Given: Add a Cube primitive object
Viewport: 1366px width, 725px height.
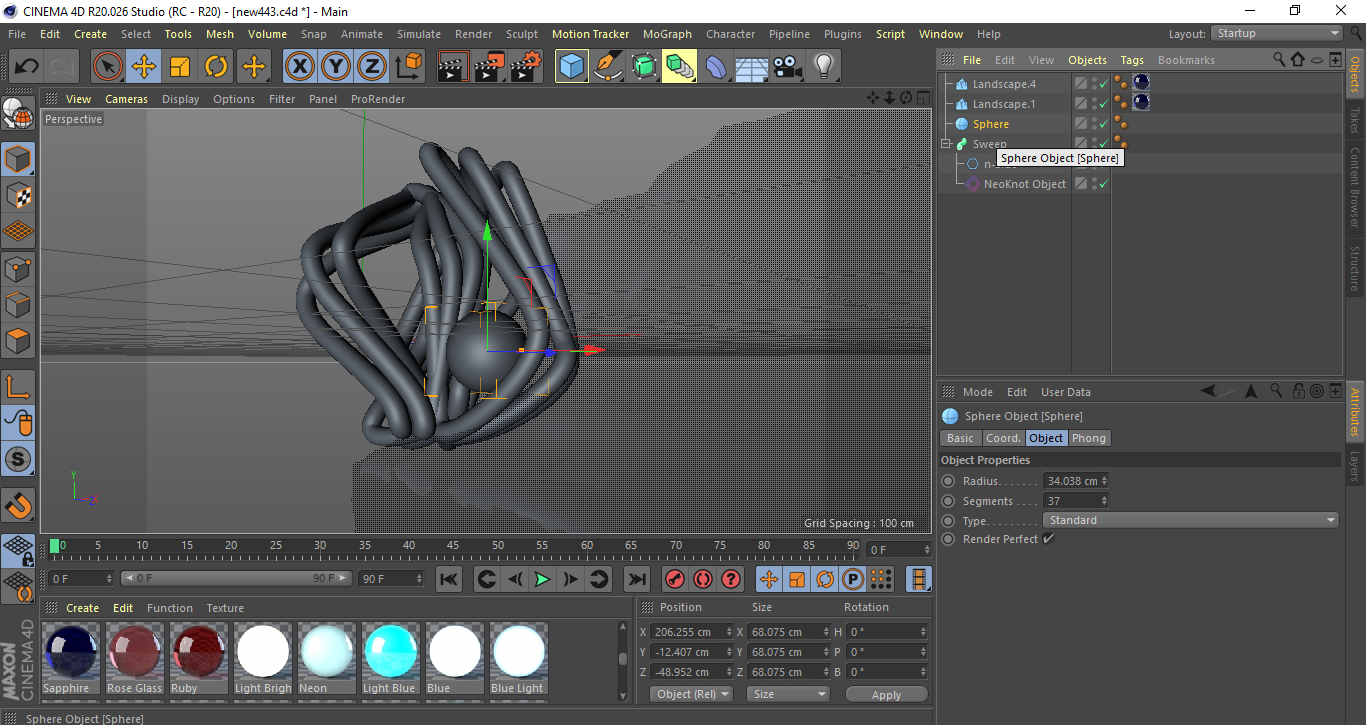Looking at the screenshot, I should coord(572,67).
